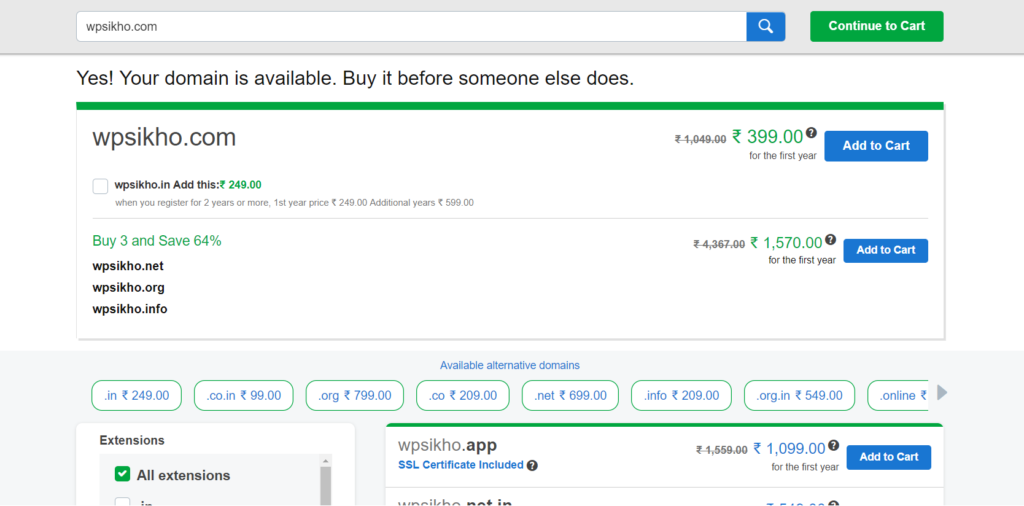Click info icon next to SSL Certificate Included
The height and width of the screenshot is (506, 1024).
coord(532,466)
